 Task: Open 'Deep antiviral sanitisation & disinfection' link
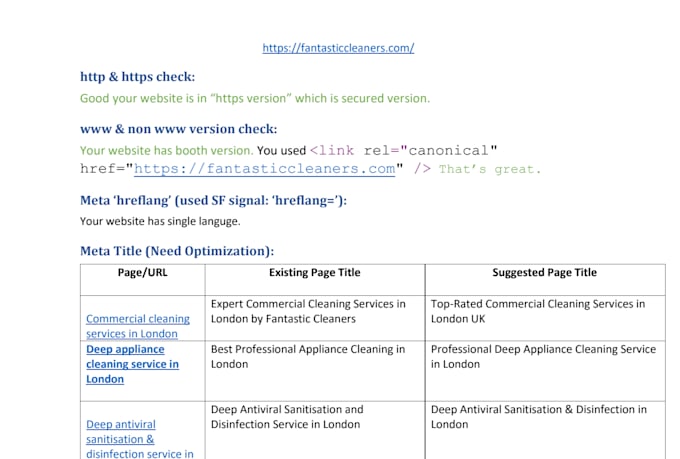coord(140,439)
